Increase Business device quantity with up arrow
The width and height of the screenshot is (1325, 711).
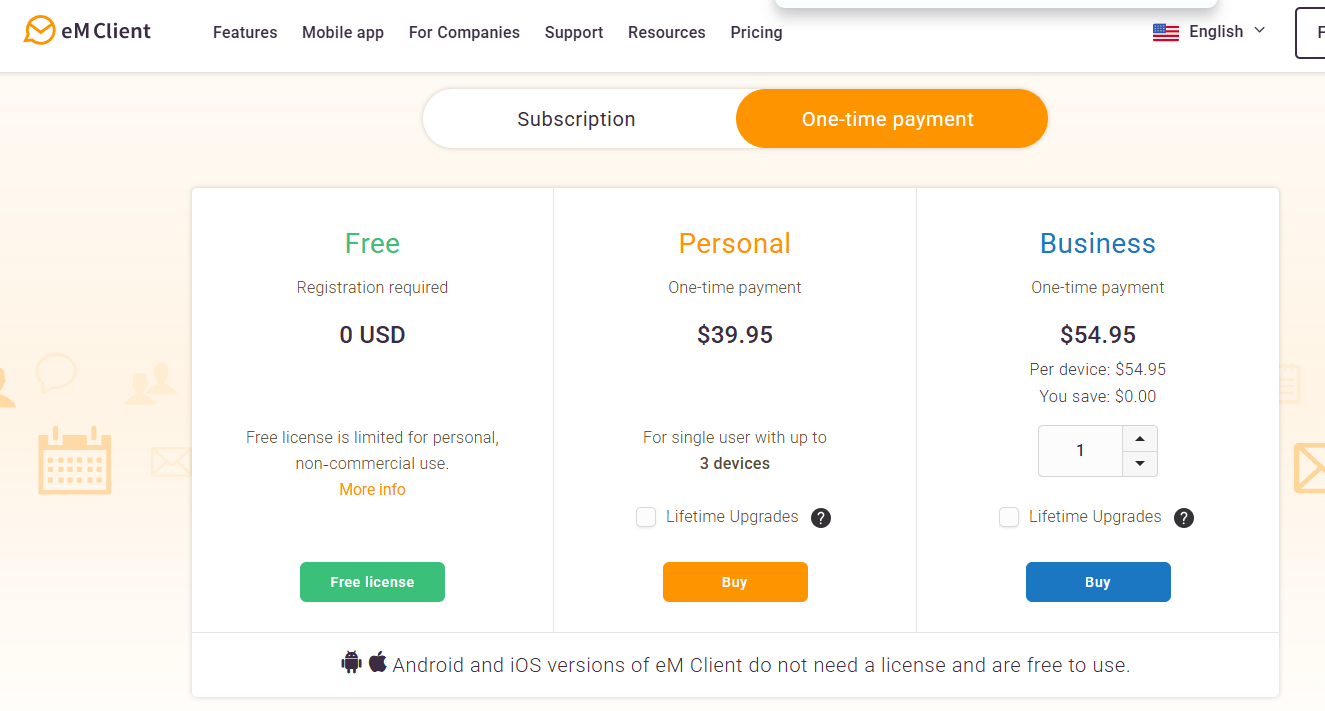1140,437
